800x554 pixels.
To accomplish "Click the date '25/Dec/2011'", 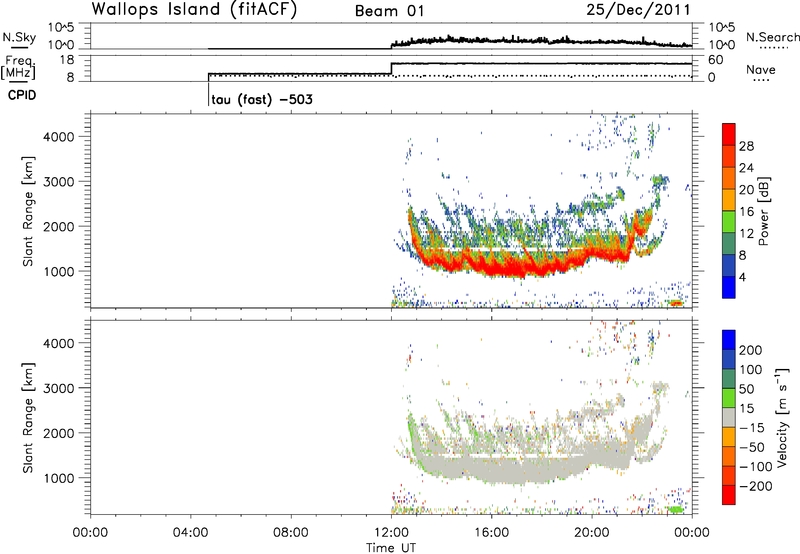I will click(638, 10).
